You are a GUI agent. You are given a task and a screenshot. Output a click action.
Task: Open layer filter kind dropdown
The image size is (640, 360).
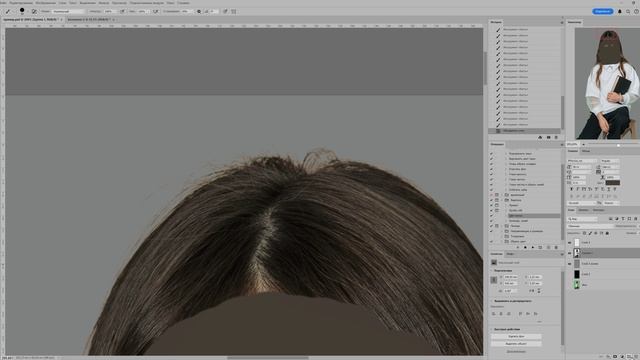pos(582,219)
